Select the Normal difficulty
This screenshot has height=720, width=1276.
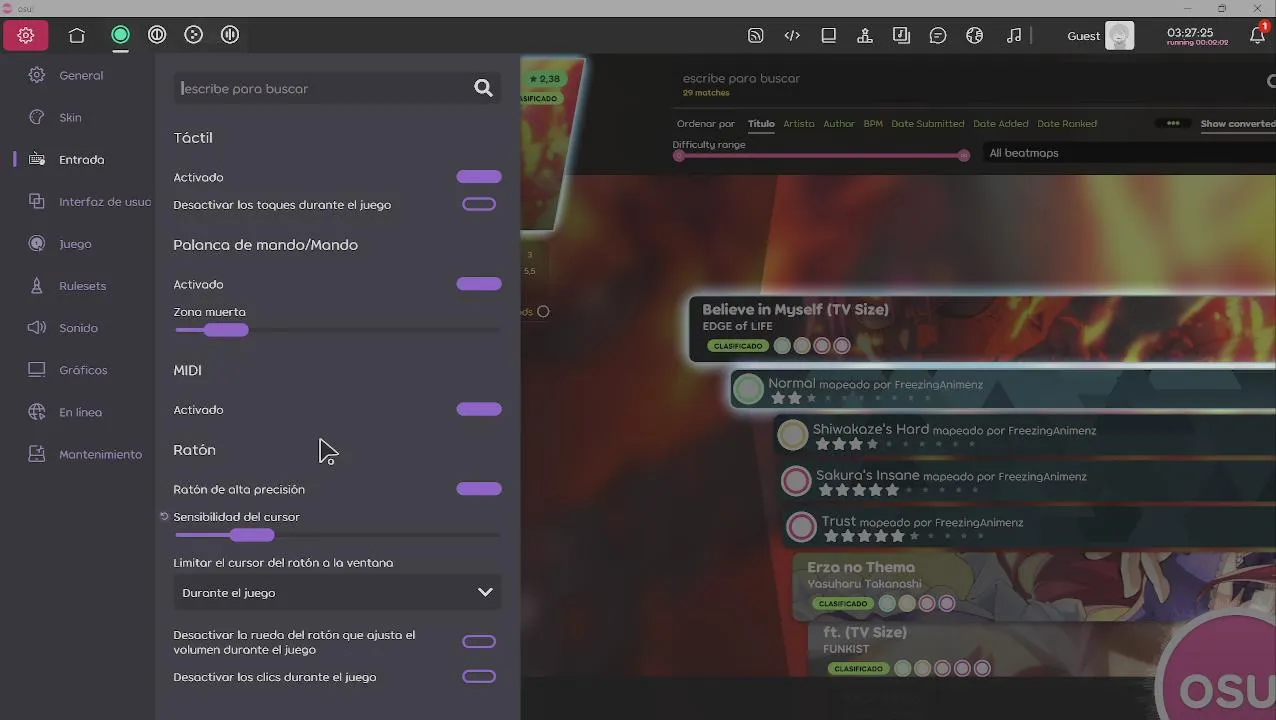1003,389
